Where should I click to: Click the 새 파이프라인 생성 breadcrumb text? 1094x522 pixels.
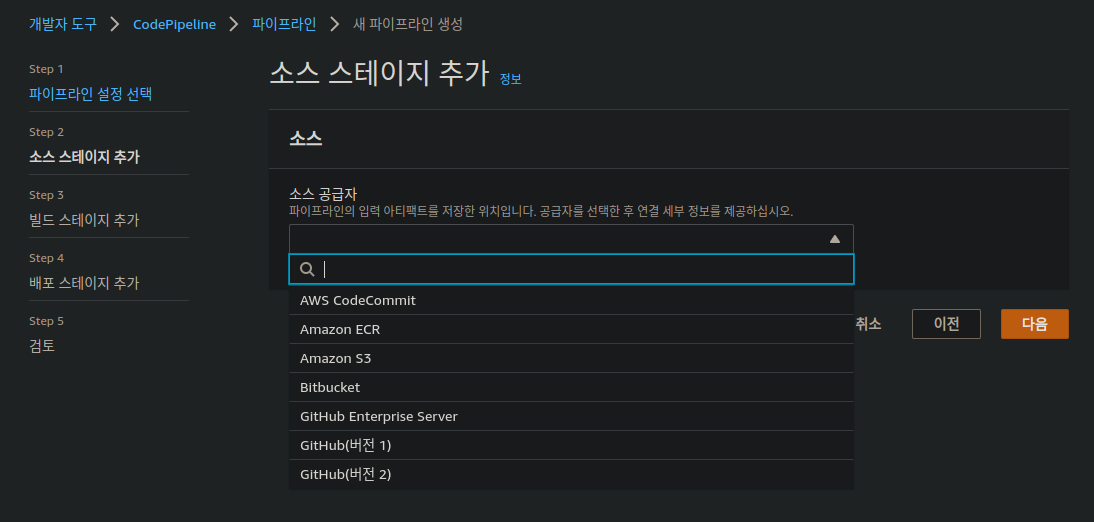pyautogui.click(x=408, y=24)
